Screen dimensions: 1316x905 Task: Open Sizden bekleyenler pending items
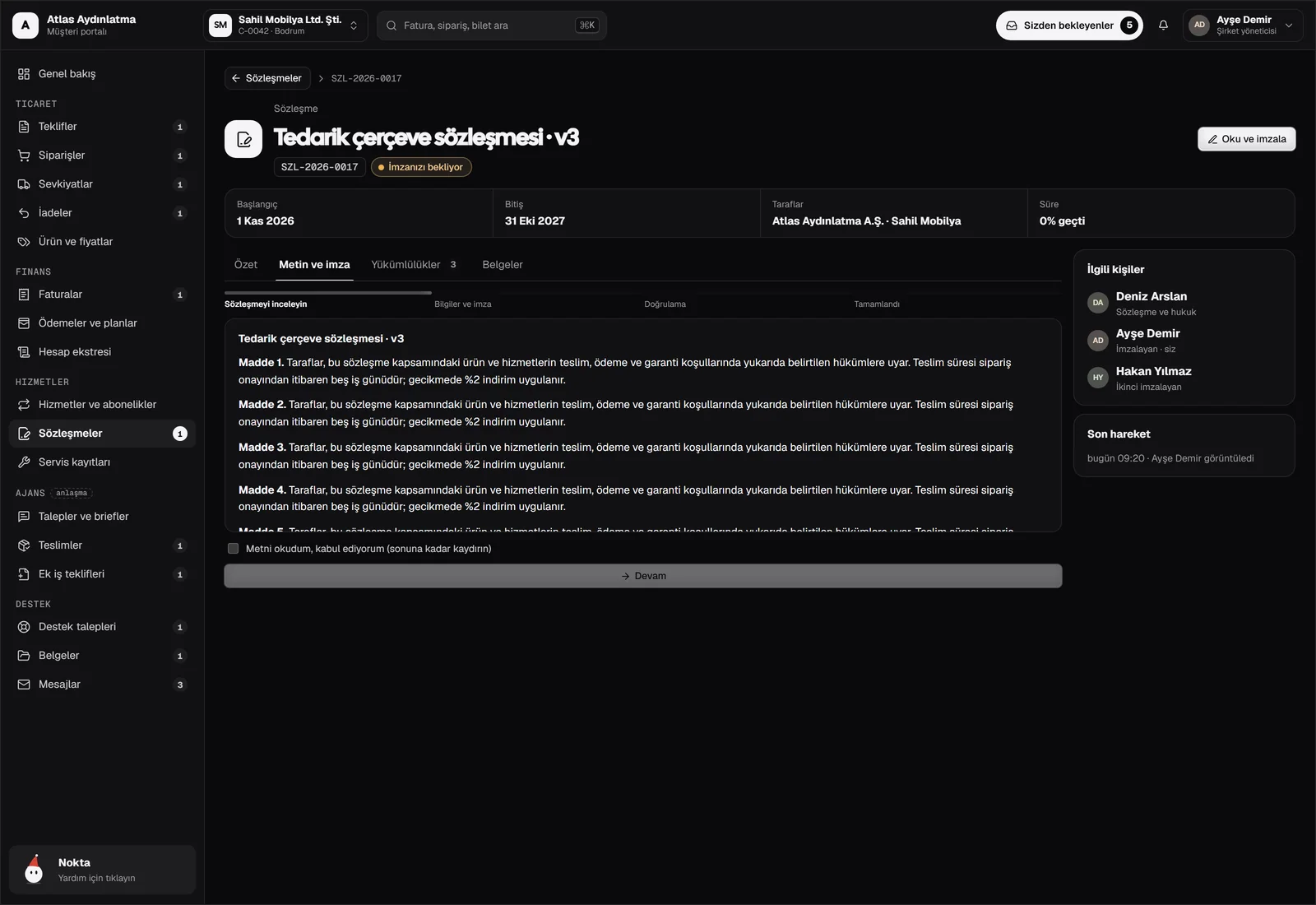coord(1069,26)
